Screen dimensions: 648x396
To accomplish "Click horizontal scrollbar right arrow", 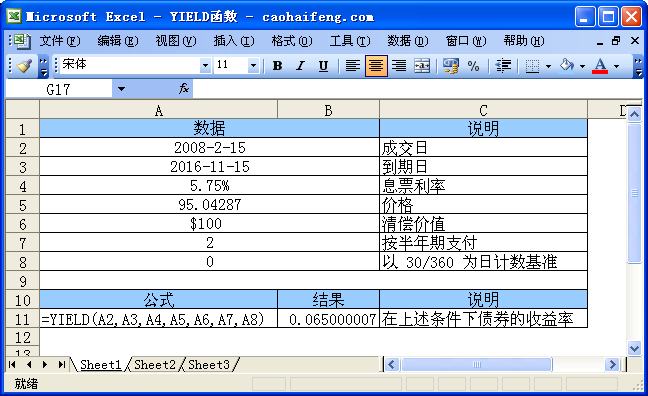I will [x=612, y=364].
